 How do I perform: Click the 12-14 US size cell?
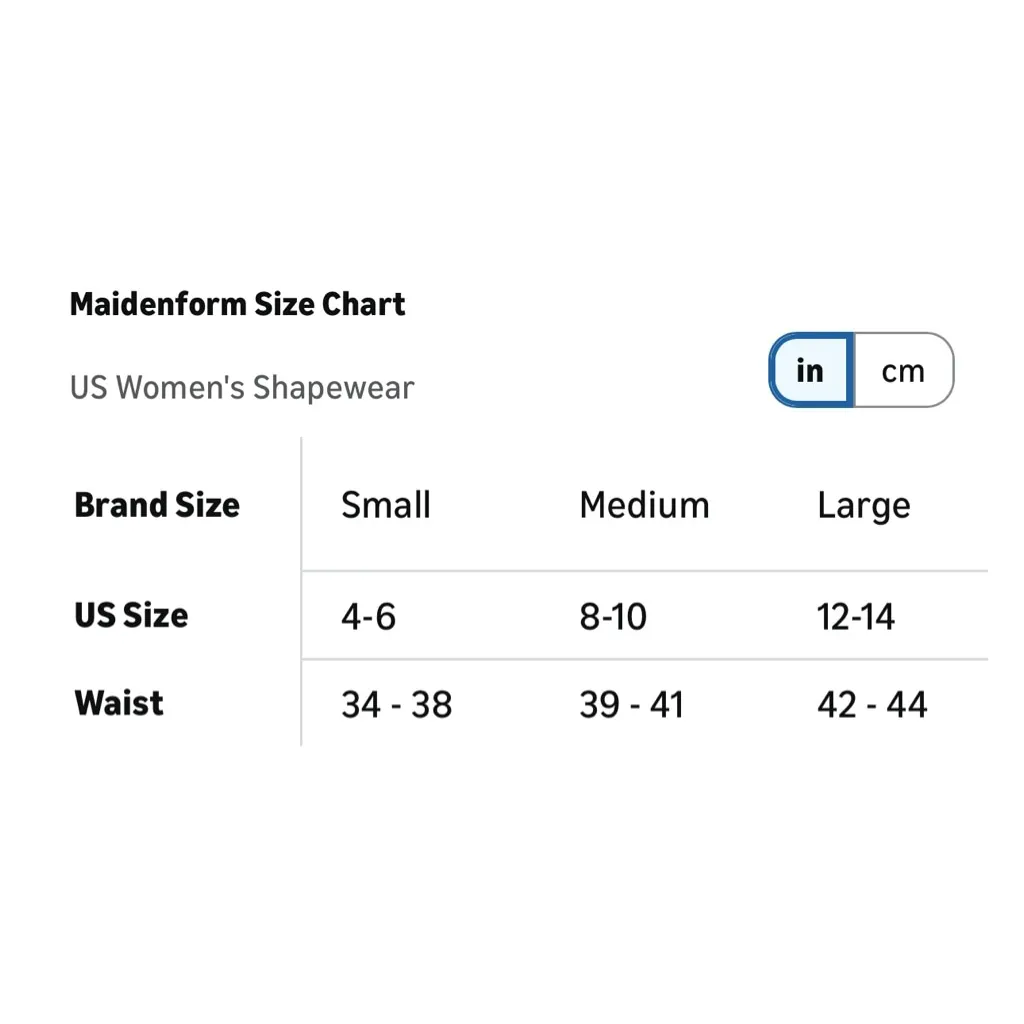pyautogui.click(x=856, y=616)
